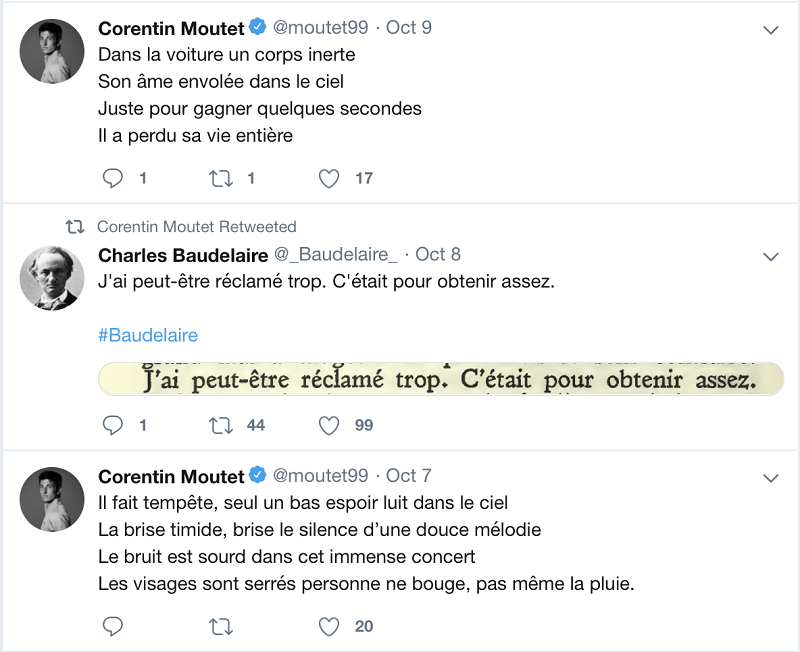
Task: Open the #Baudelaire hashtag link
Action: pyautogui.click(x=148, y=335)
